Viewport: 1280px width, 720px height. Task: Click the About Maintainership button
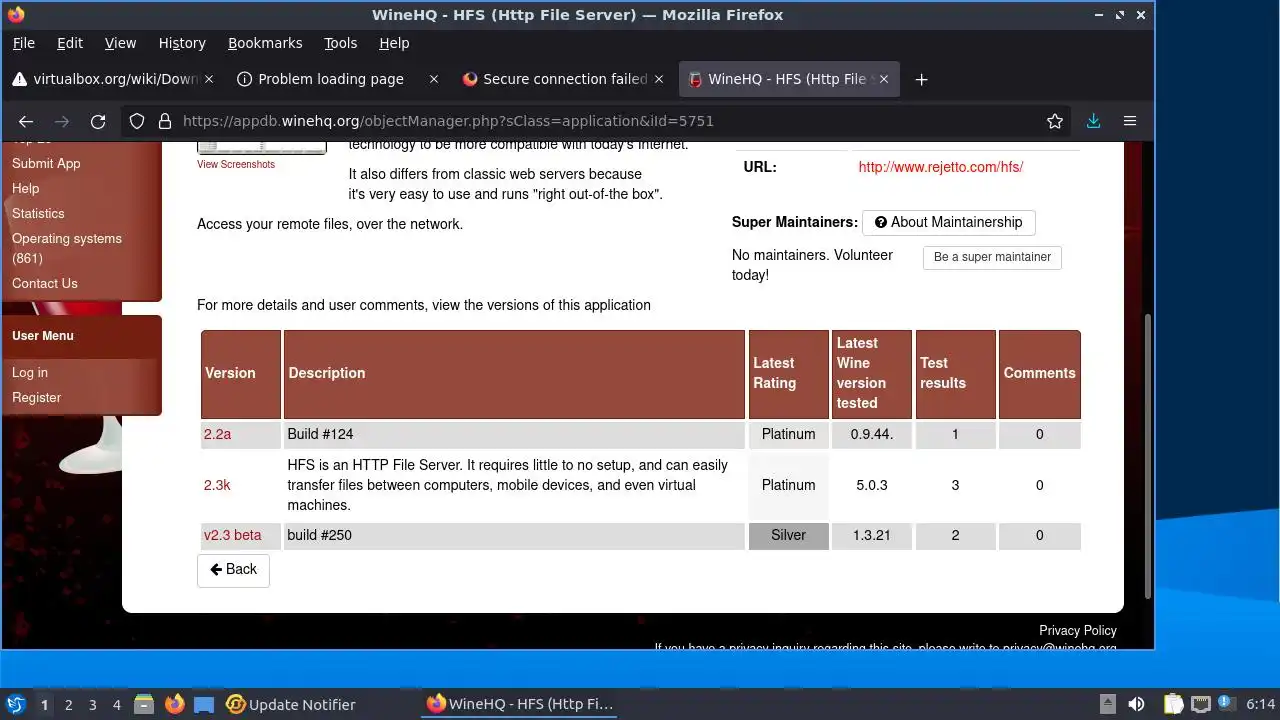(948, 222)
